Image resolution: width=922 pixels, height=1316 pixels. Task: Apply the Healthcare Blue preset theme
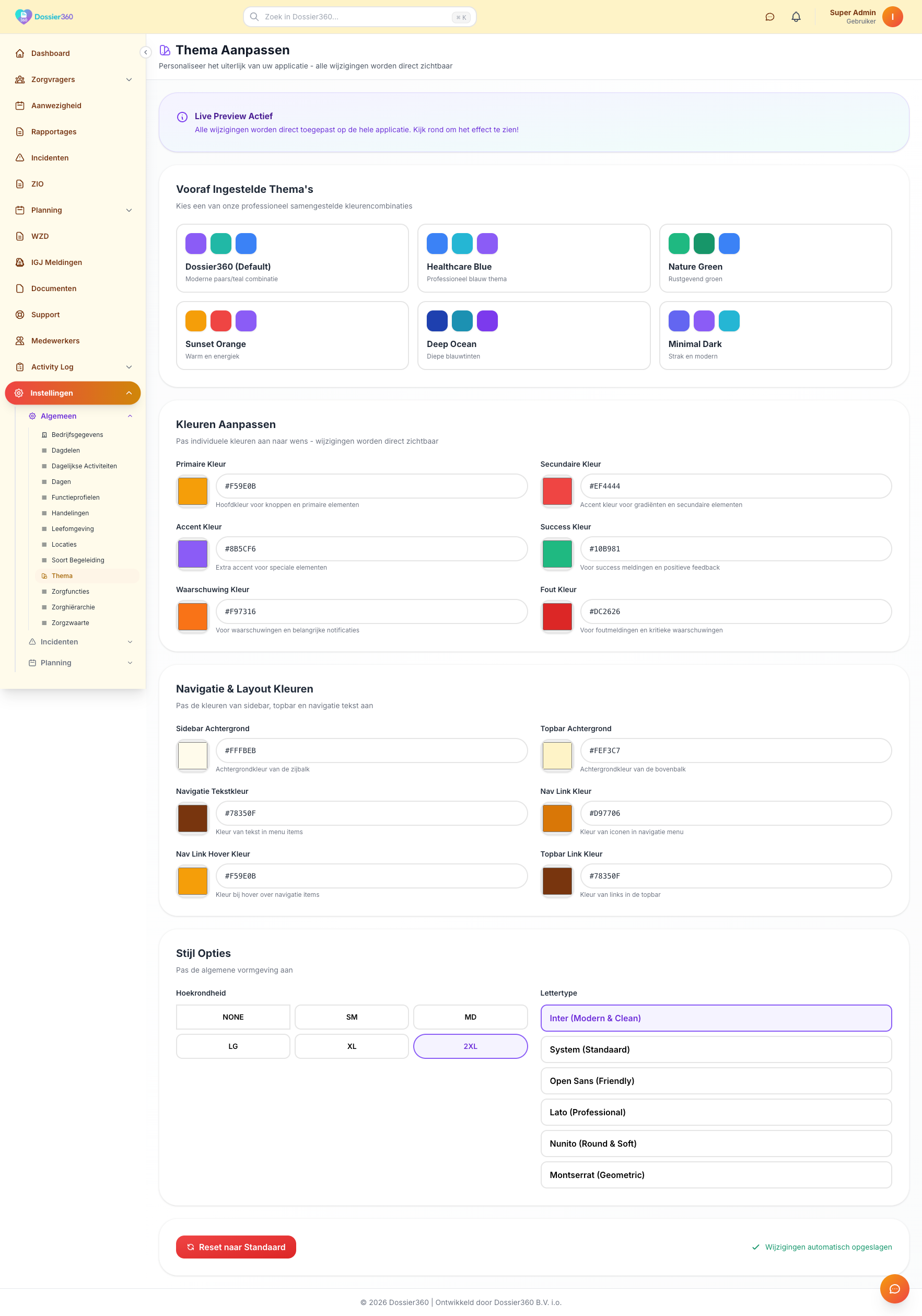[x=533, y=258]
